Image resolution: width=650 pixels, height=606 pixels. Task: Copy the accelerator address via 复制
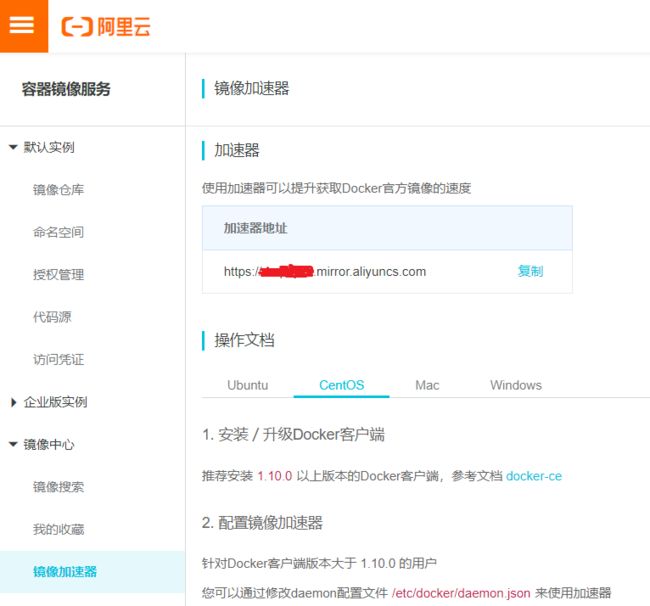531,271
